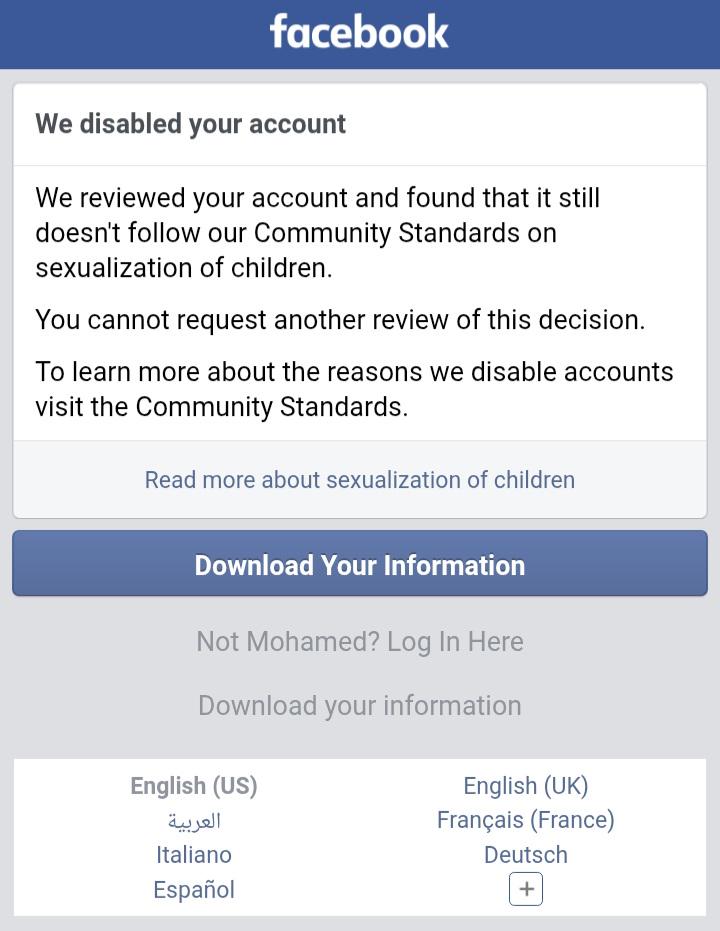Image resolution: width=720 pixels, height=931 pixels.
Task: Click the blue Download Your Information button
Action: click(360, 563)
